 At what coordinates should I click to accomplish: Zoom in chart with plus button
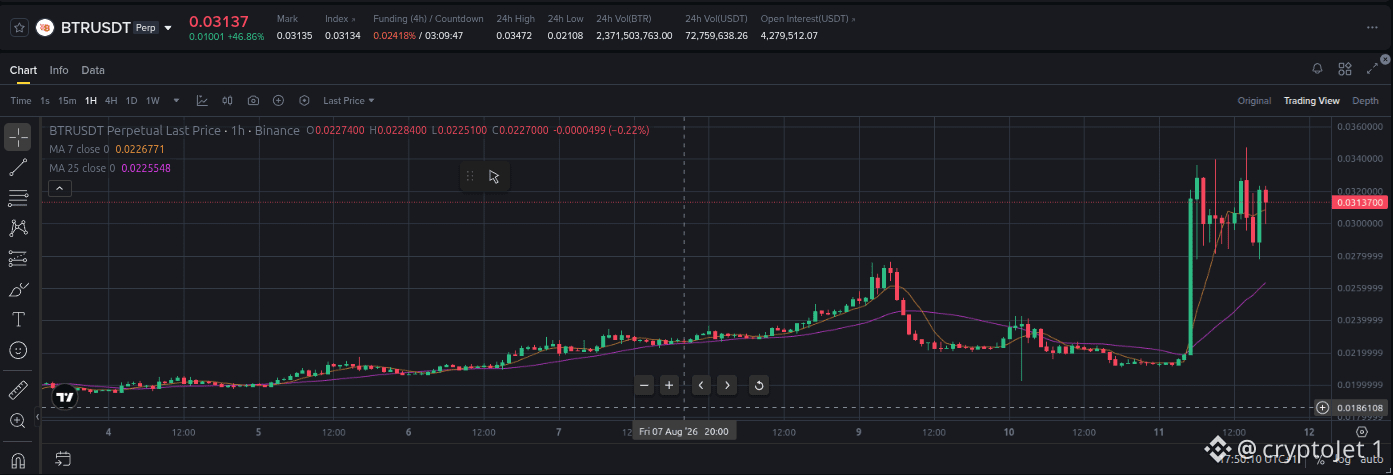coord(669,385)
